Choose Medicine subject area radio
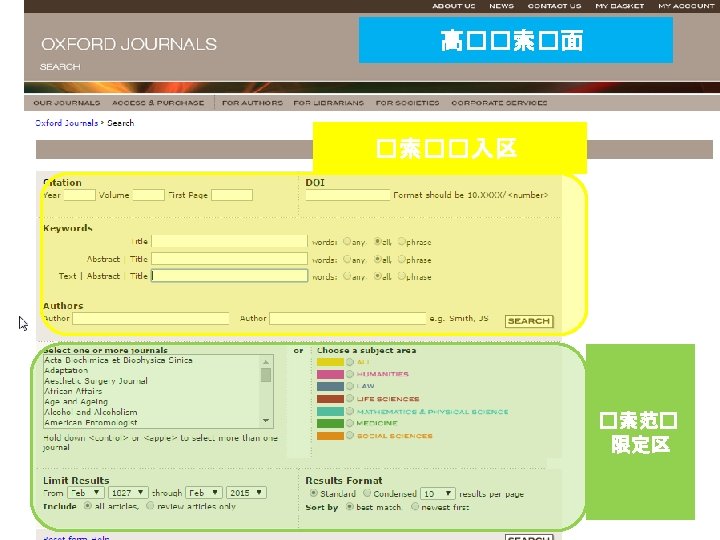 350,423
